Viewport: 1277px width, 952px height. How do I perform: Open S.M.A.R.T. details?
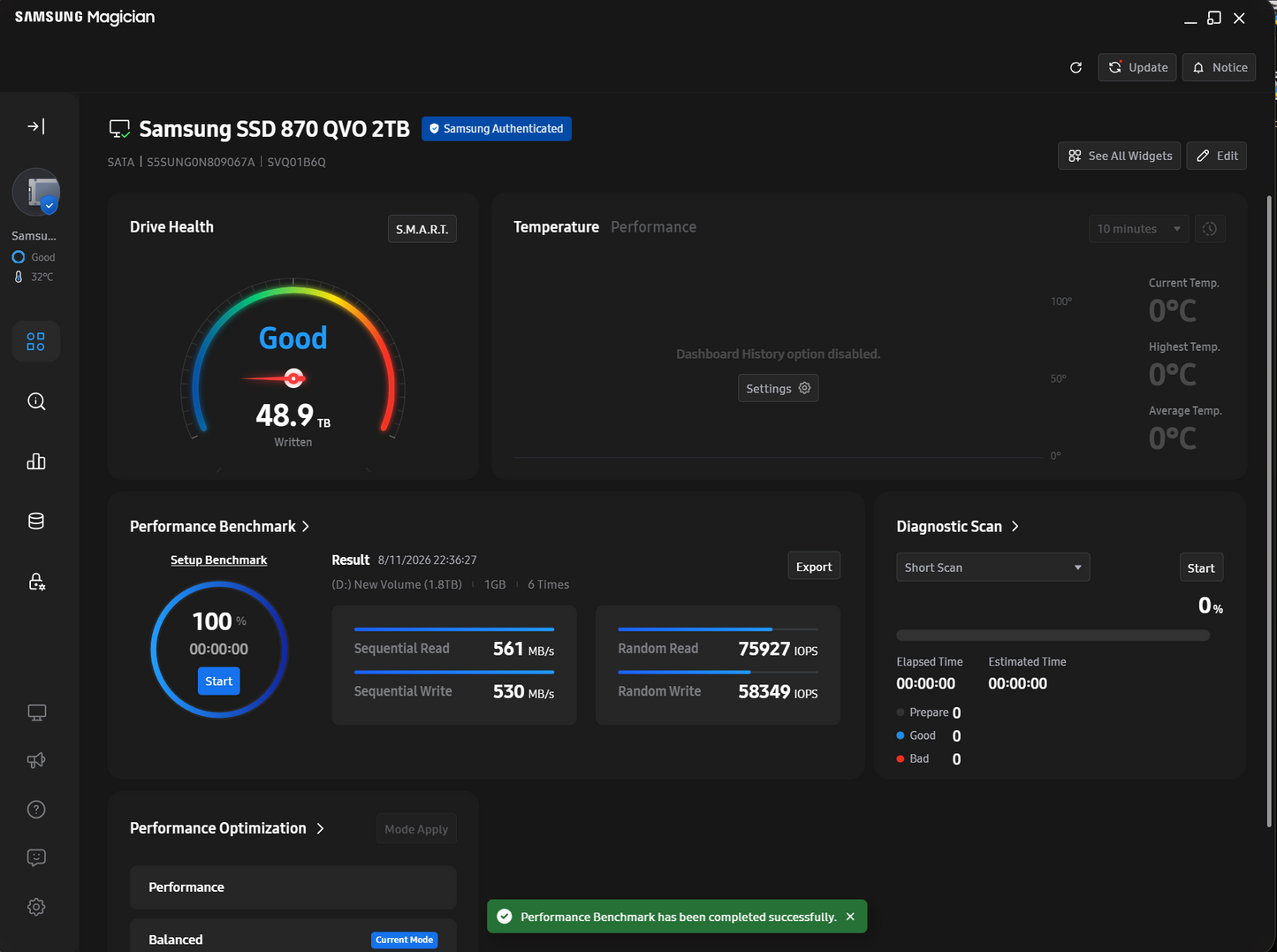(x=422, y=229)
